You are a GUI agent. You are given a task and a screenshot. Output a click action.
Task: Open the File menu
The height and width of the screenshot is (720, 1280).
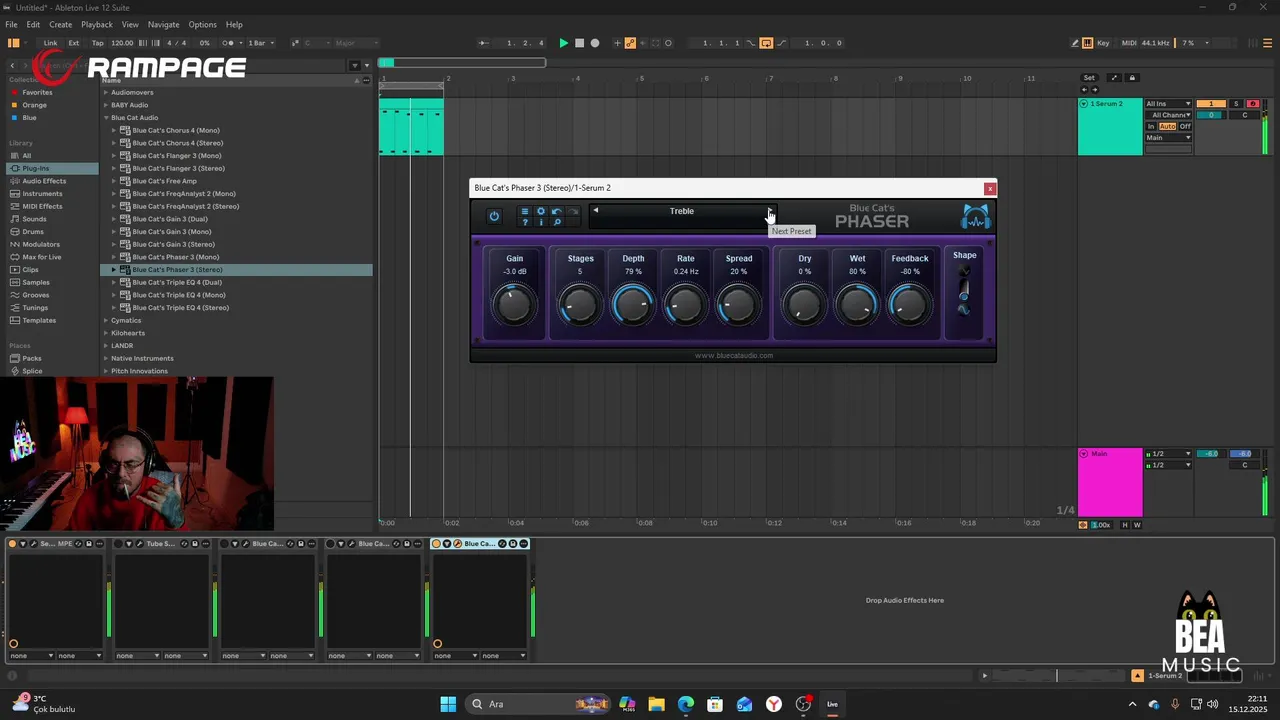click(11, 24)
